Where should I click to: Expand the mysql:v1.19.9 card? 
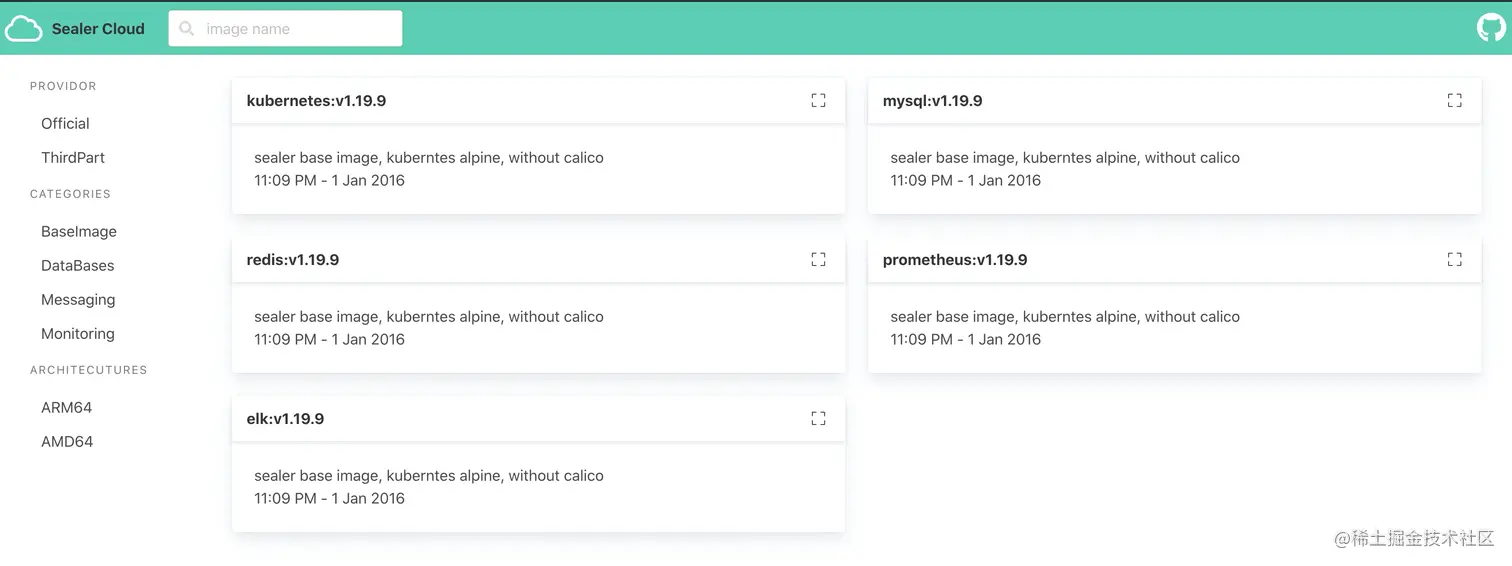(x=1454, y=100)
